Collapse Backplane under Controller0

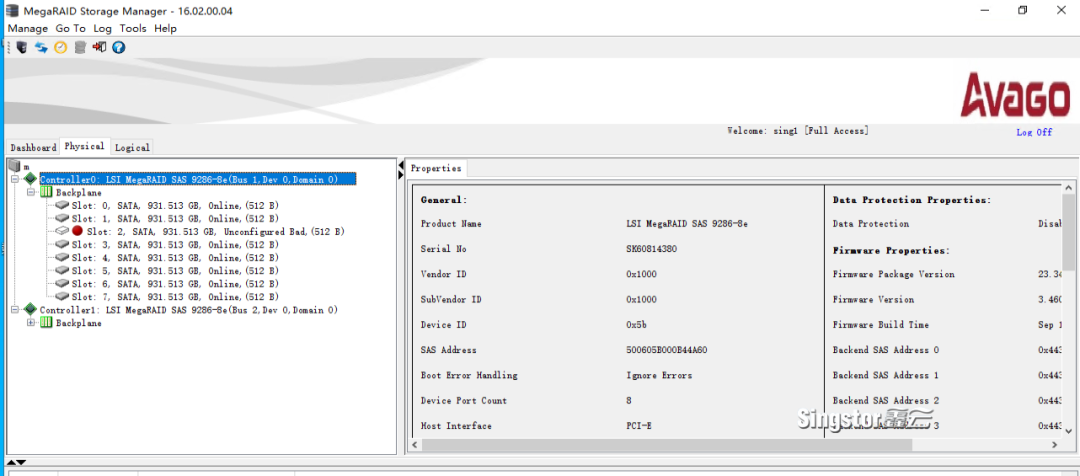[30, 192]
